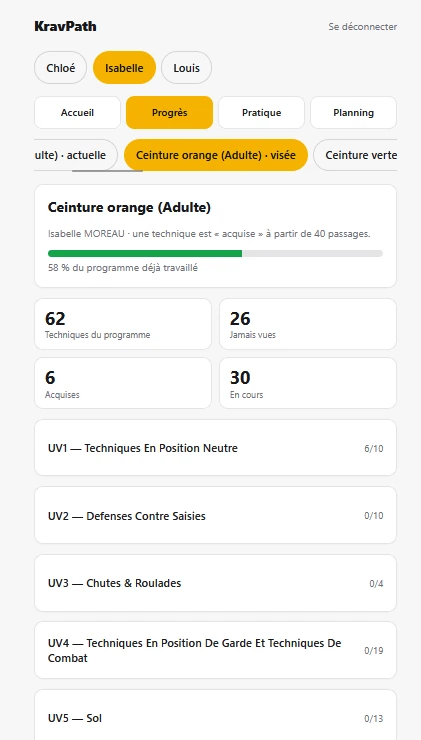This screenshot has height=740, width=421.
Task: Select the Chloé profile chip
Action: pos(60,68)
